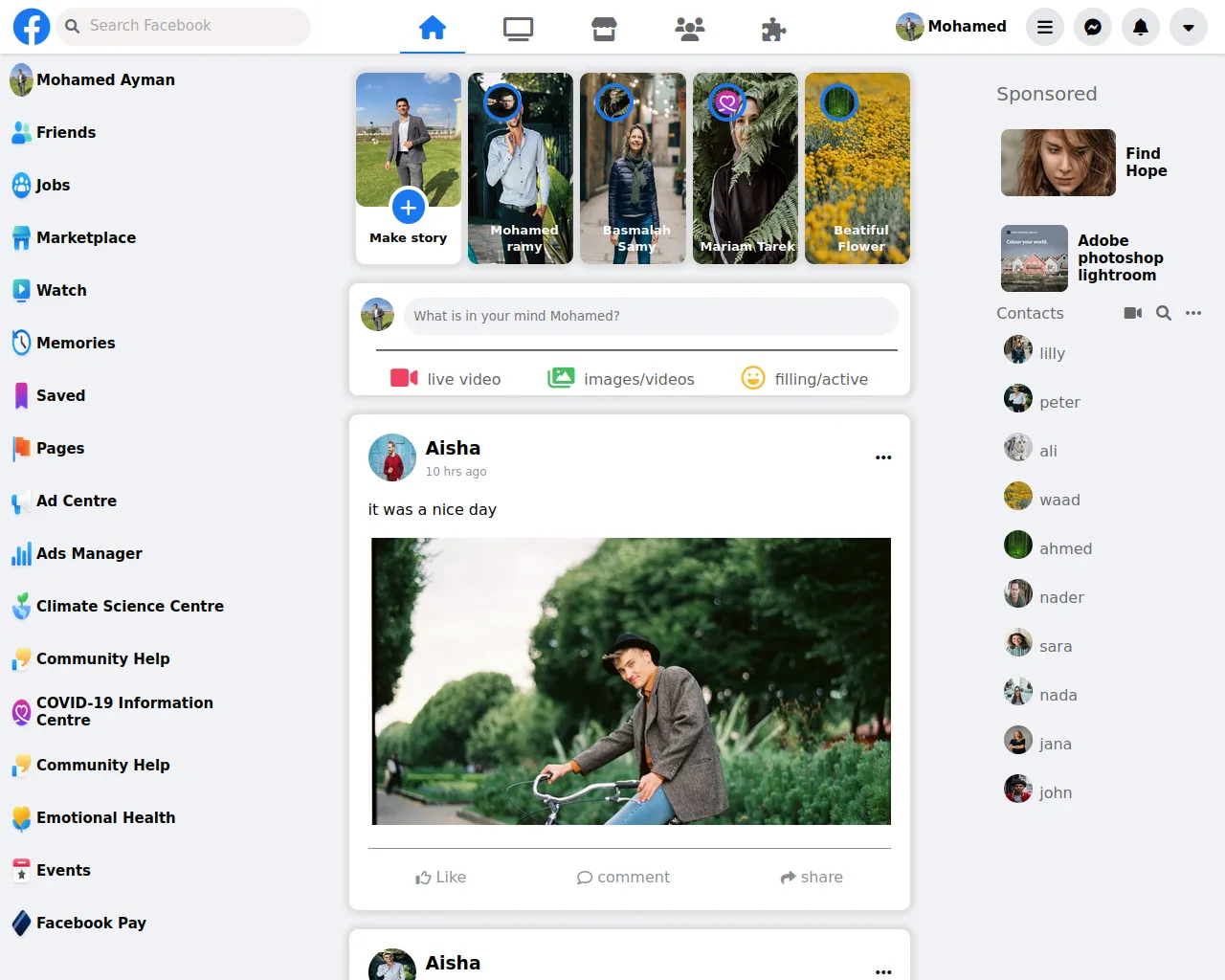Click the Facebook logo icon
This screenshot has height=980, width=1225.
32,27
